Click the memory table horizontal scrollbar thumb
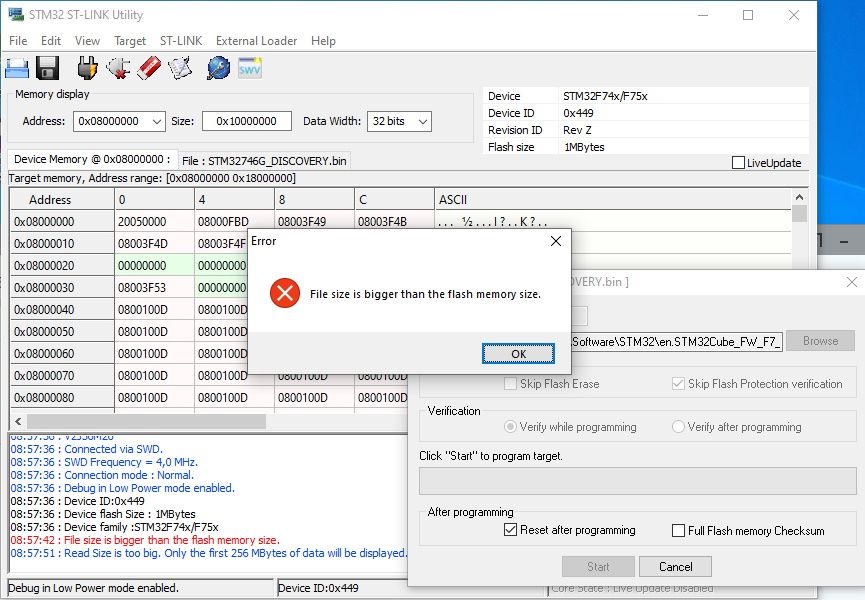 click(x=146, y=422)
